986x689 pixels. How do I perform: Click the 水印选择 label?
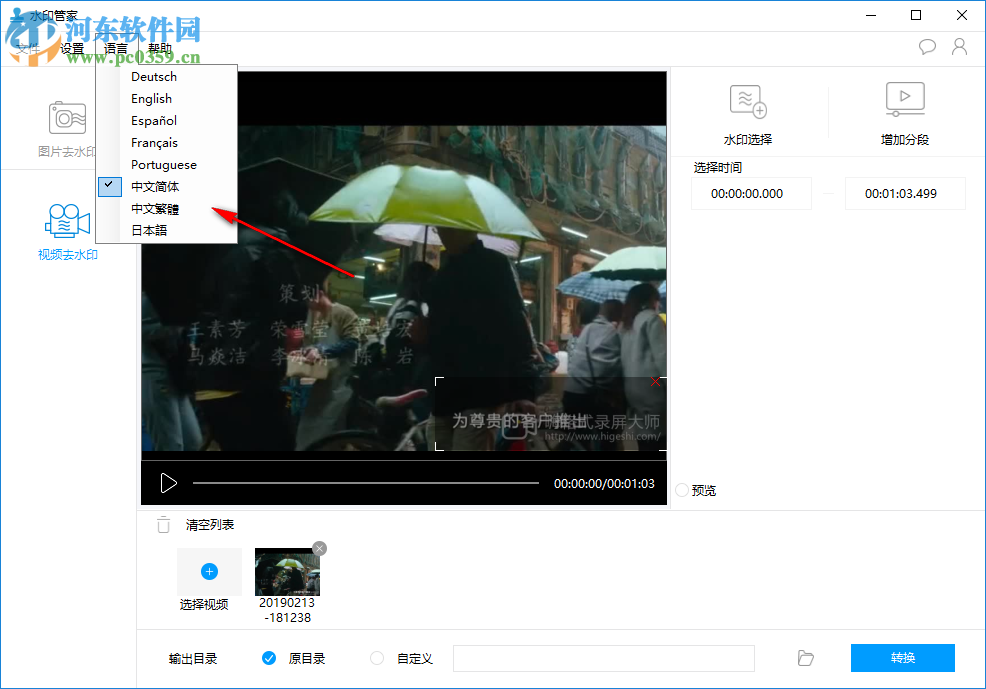click(748, 140)
